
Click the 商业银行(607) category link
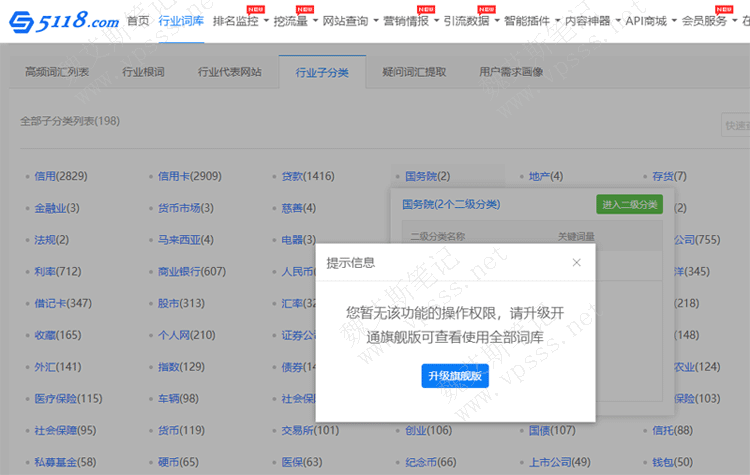pos(191,272)
